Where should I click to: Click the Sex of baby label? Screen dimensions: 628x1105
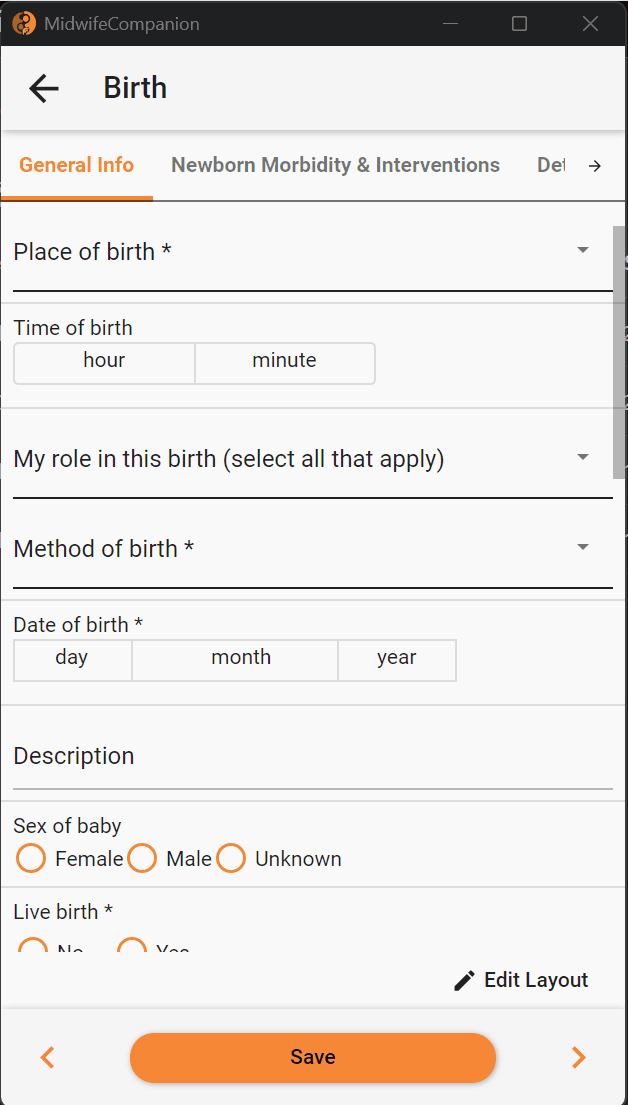pyautogui.click(x=68, y=825)
